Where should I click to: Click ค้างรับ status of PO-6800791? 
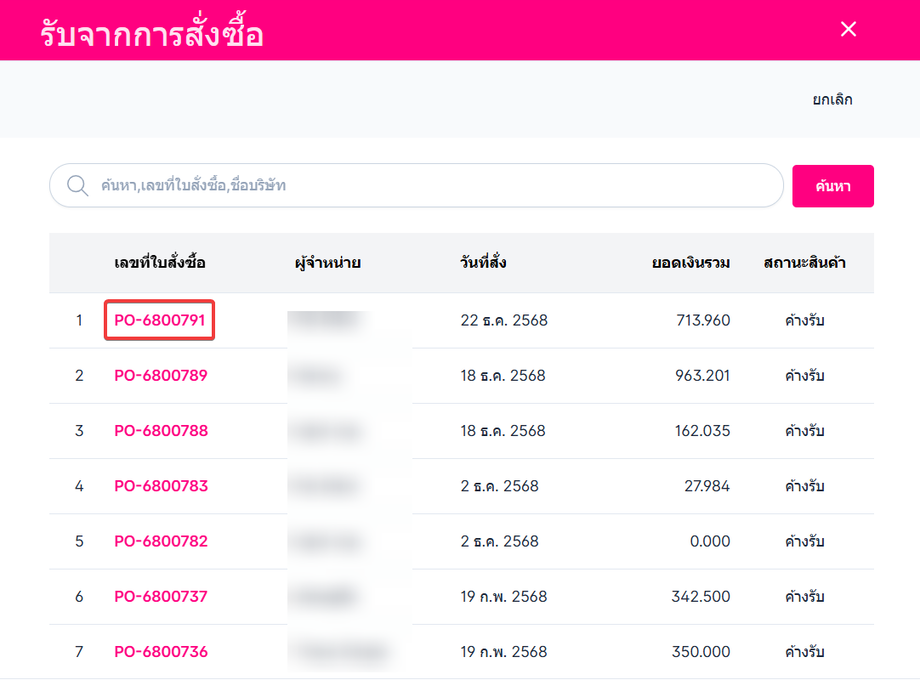click(804, 320)
